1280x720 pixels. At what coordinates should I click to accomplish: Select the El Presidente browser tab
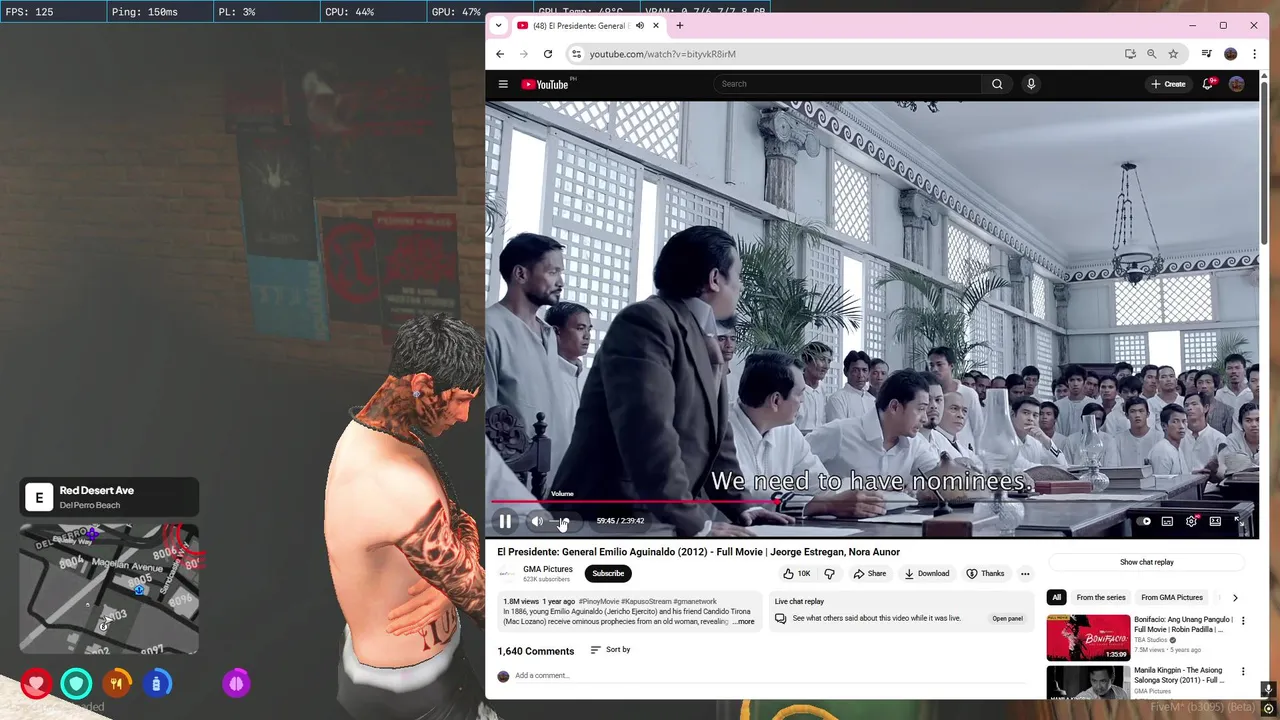[x=590, y=25]
